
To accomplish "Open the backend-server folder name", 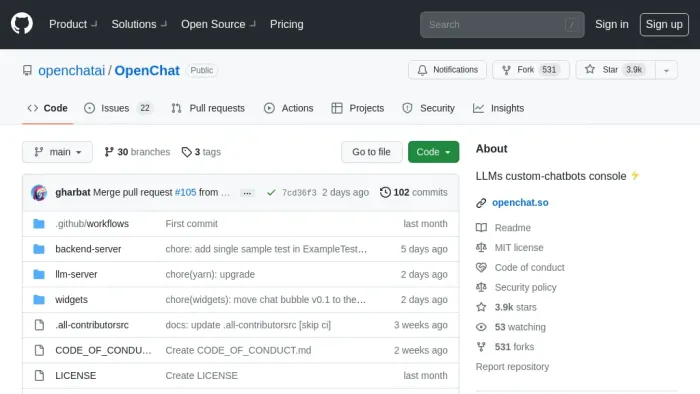I will [x=88, y=249].
